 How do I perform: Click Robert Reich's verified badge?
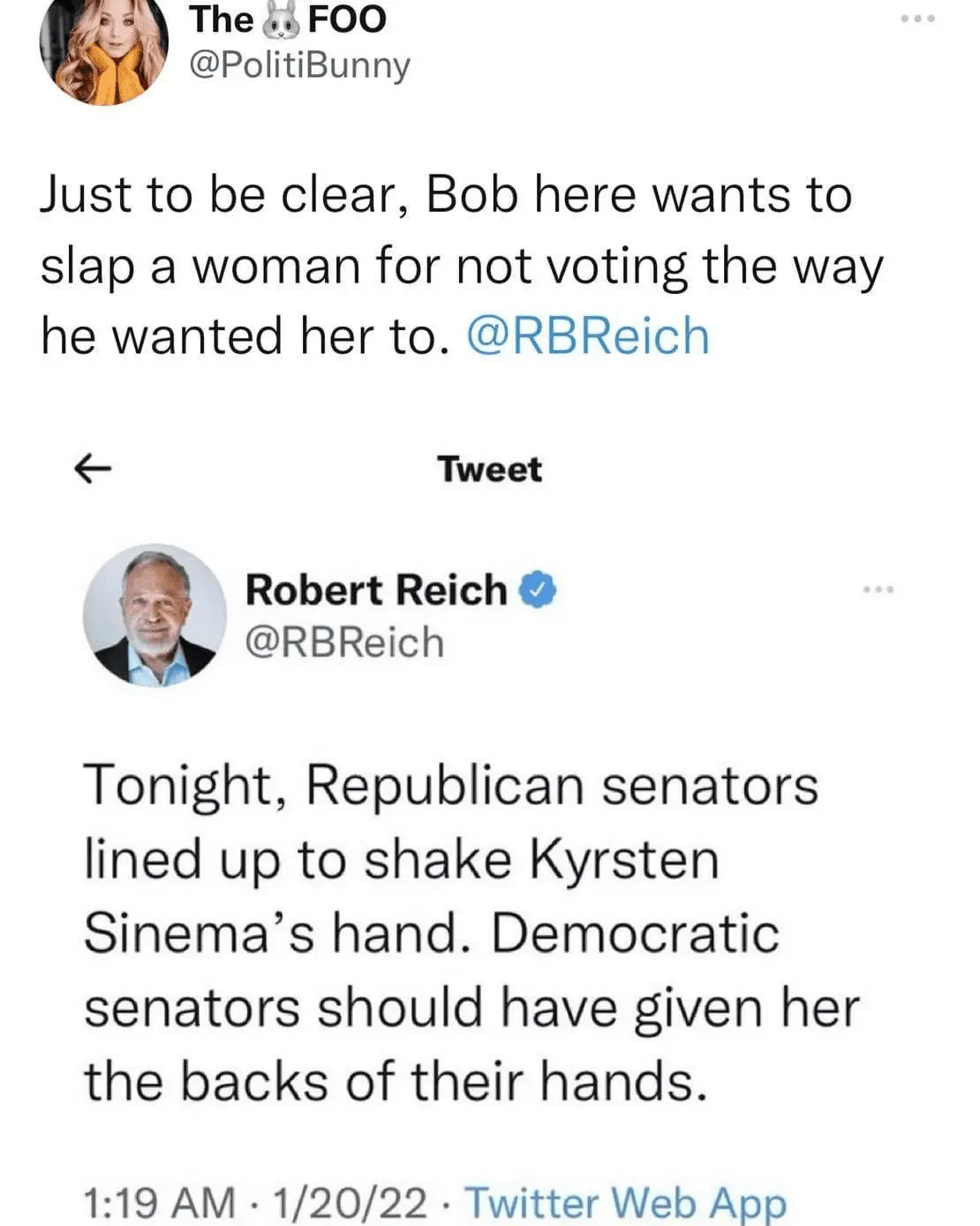pos(538,590)
